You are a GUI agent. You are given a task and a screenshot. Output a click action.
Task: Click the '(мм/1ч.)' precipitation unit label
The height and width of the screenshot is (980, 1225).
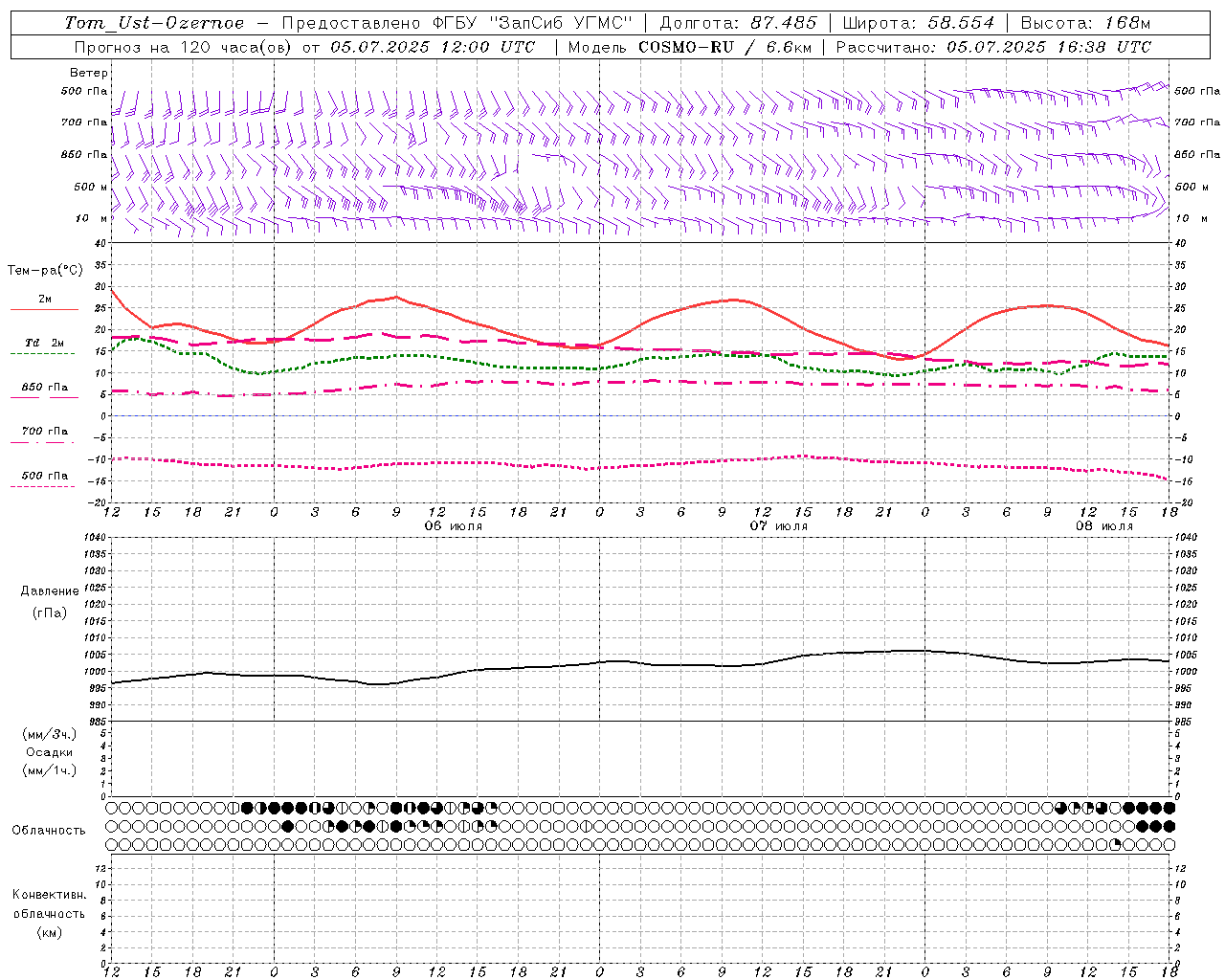pyautogui.click(x=50, y=770)
